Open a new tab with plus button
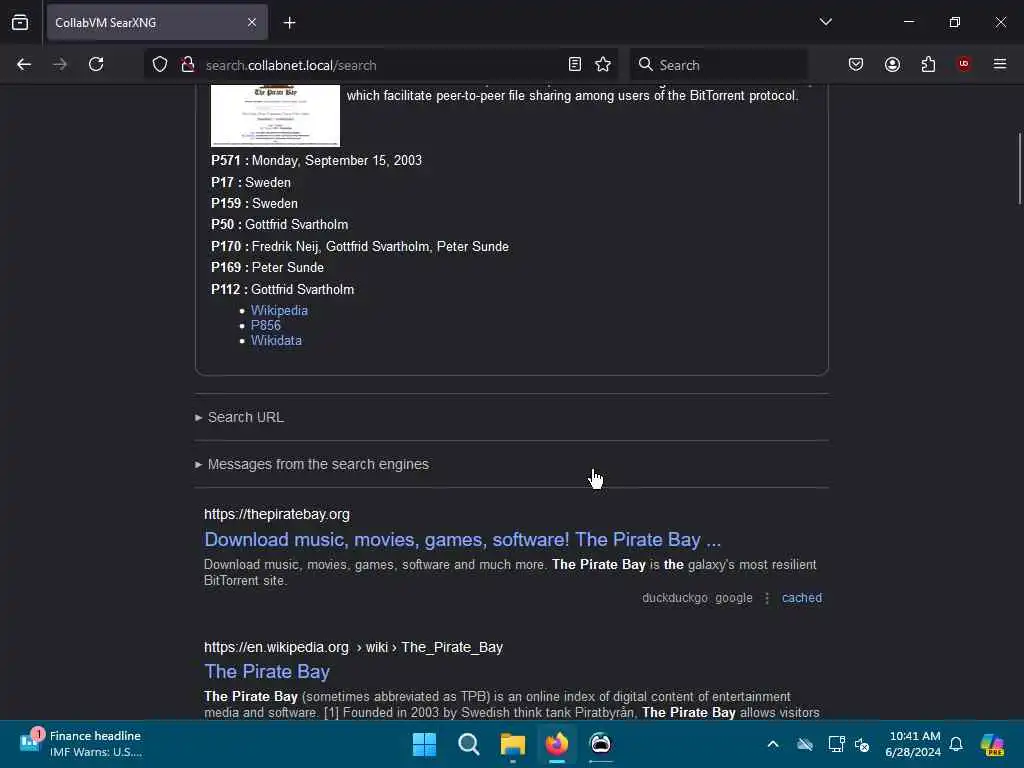 tap(289, 23)
